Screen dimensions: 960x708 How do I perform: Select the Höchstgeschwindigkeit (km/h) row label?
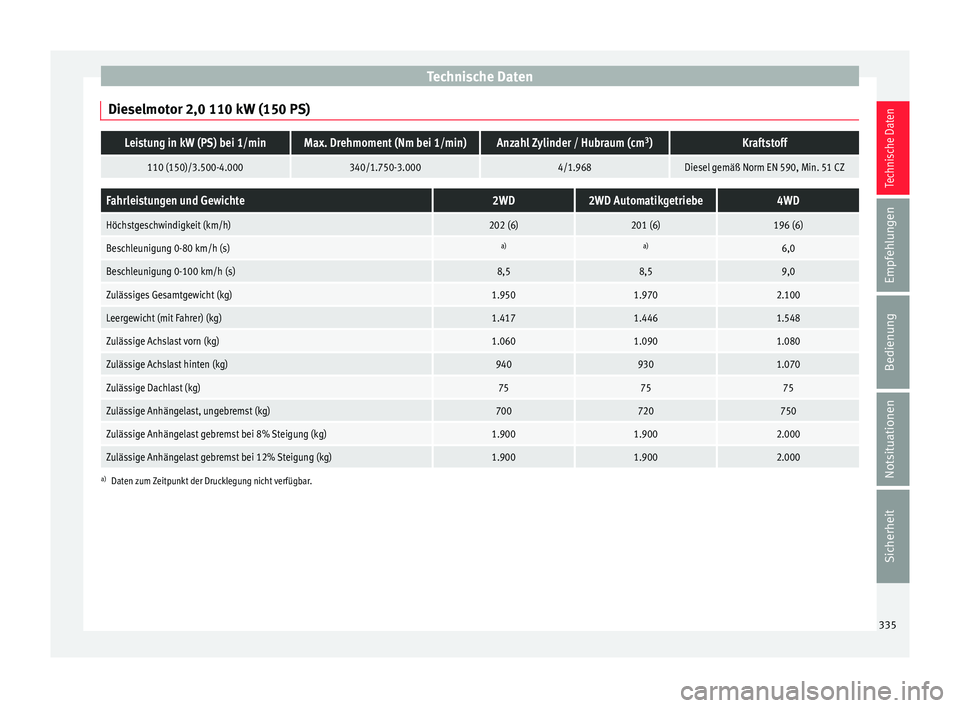[x=168, y=225]
